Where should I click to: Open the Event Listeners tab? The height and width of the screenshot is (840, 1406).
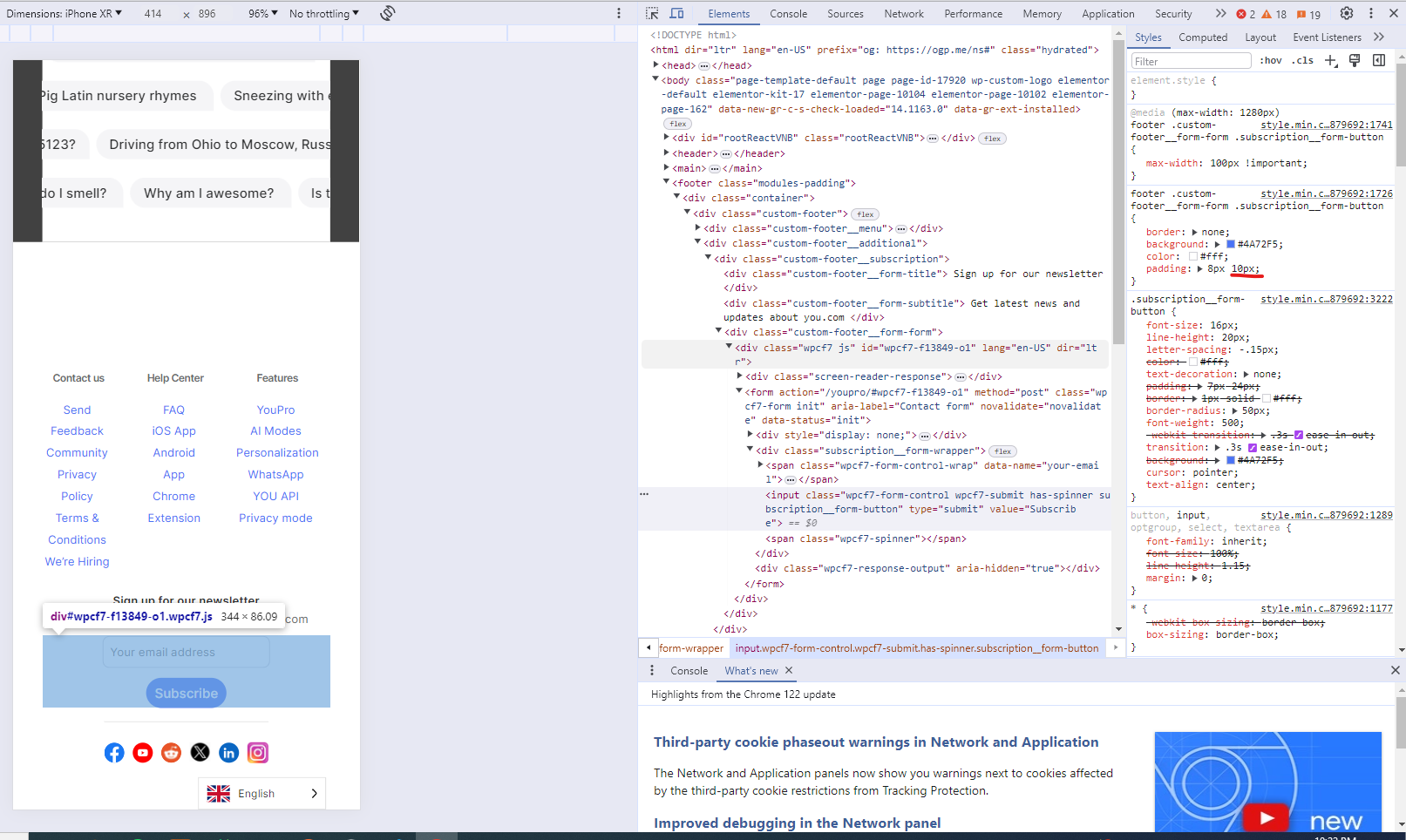pos(1327,37)
